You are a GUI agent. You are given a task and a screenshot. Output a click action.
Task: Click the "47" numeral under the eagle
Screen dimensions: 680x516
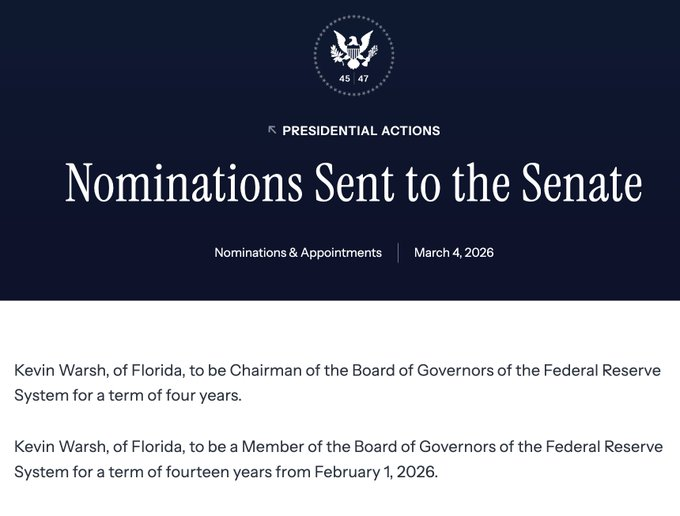[x=362, y=77]
